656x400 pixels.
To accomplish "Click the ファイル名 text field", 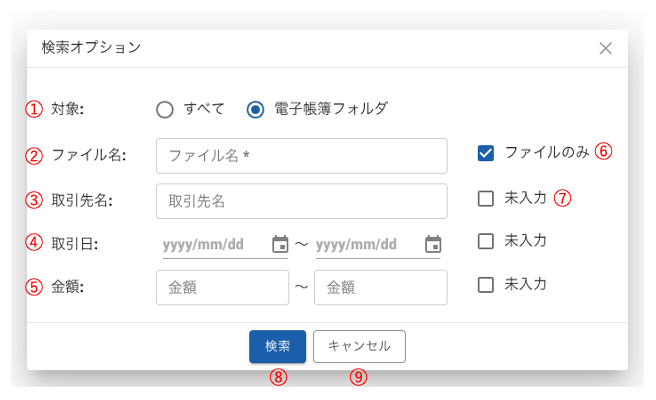I will 301,156.
